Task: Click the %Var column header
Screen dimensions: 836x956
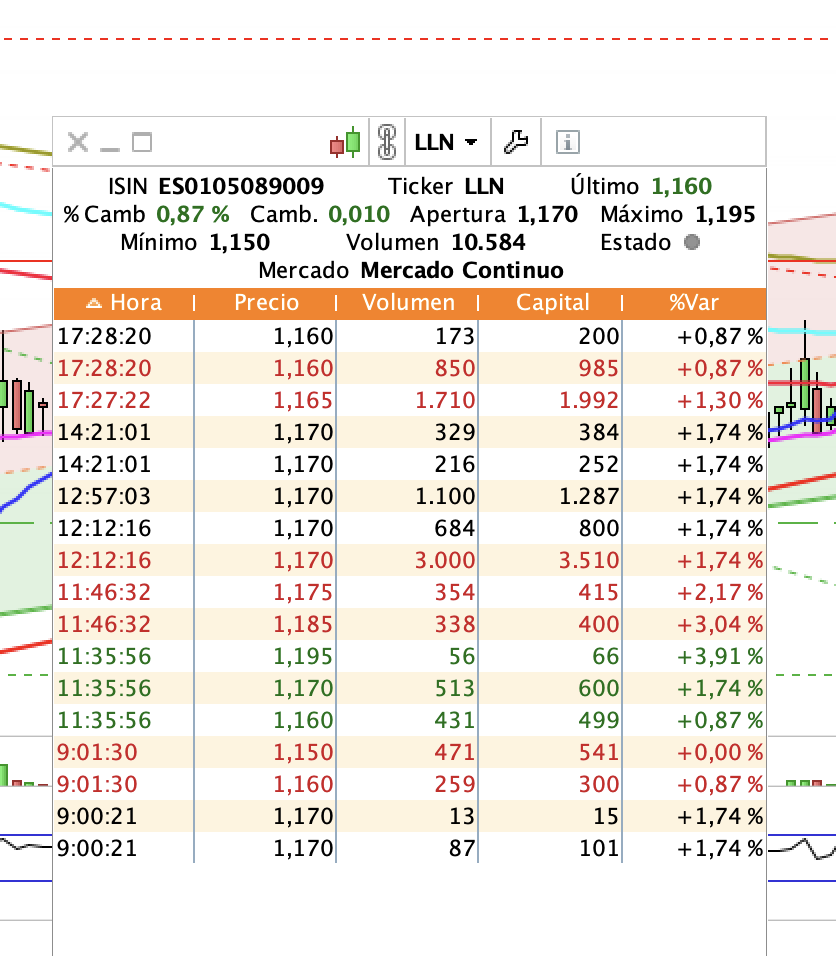Action: pos(694,303)
